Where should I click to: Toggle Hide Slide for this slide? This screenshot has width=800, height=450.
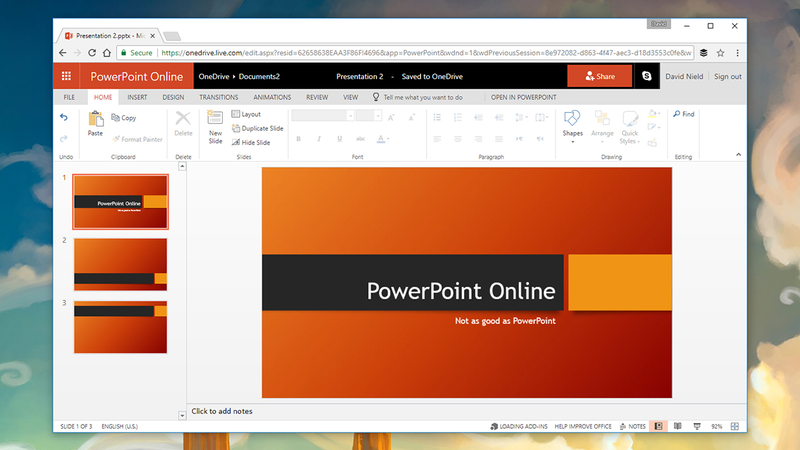(251, 142)
